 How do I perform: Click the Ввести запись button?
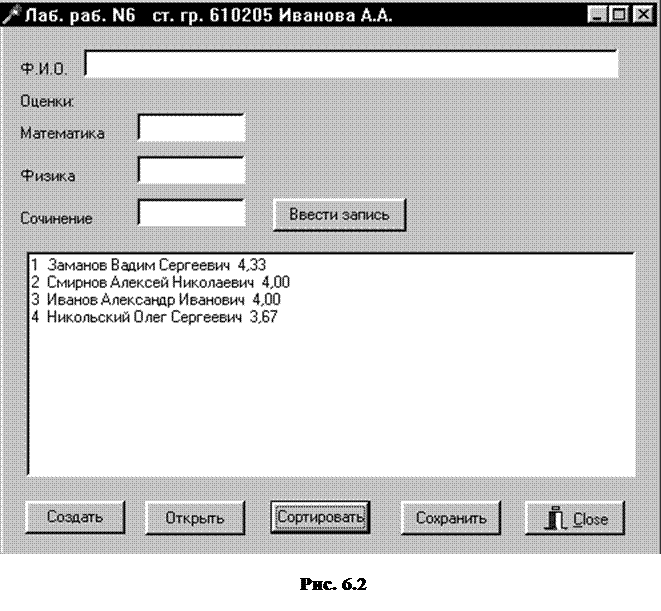[339, 215]
